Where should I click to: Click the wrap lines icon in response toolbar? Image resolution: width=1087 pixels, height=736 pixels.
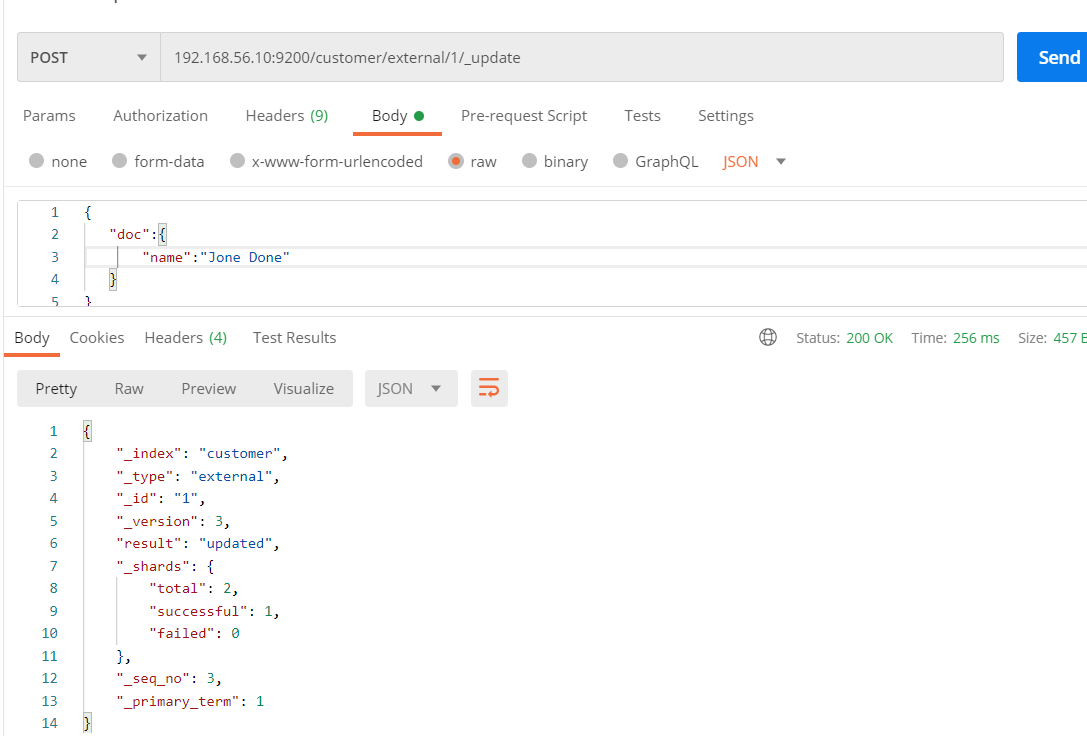pyautogui.click(x=489, y=388)
